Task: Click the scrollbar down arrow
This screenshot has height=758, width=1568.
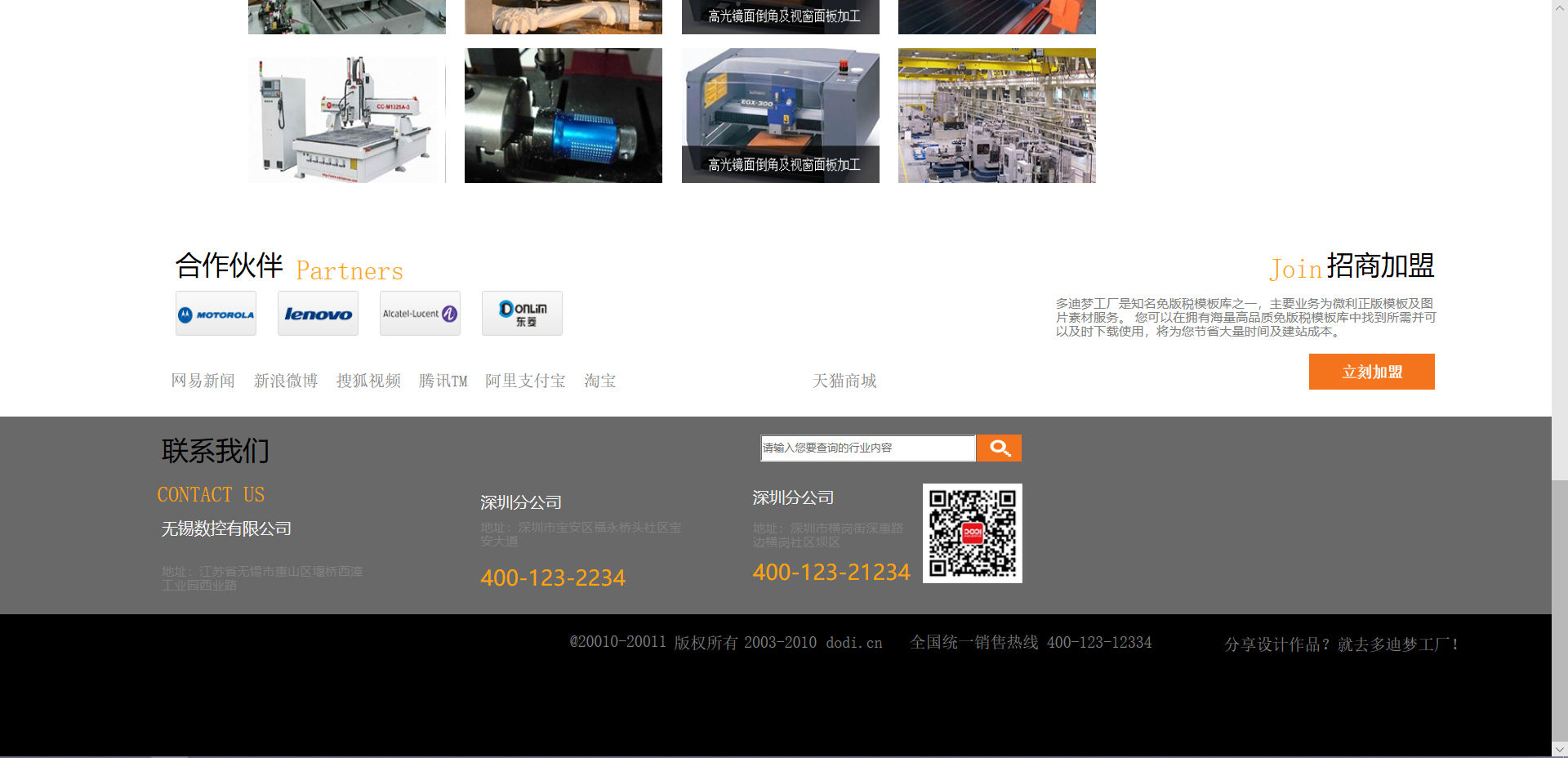Action: (x=1559, y=749)
